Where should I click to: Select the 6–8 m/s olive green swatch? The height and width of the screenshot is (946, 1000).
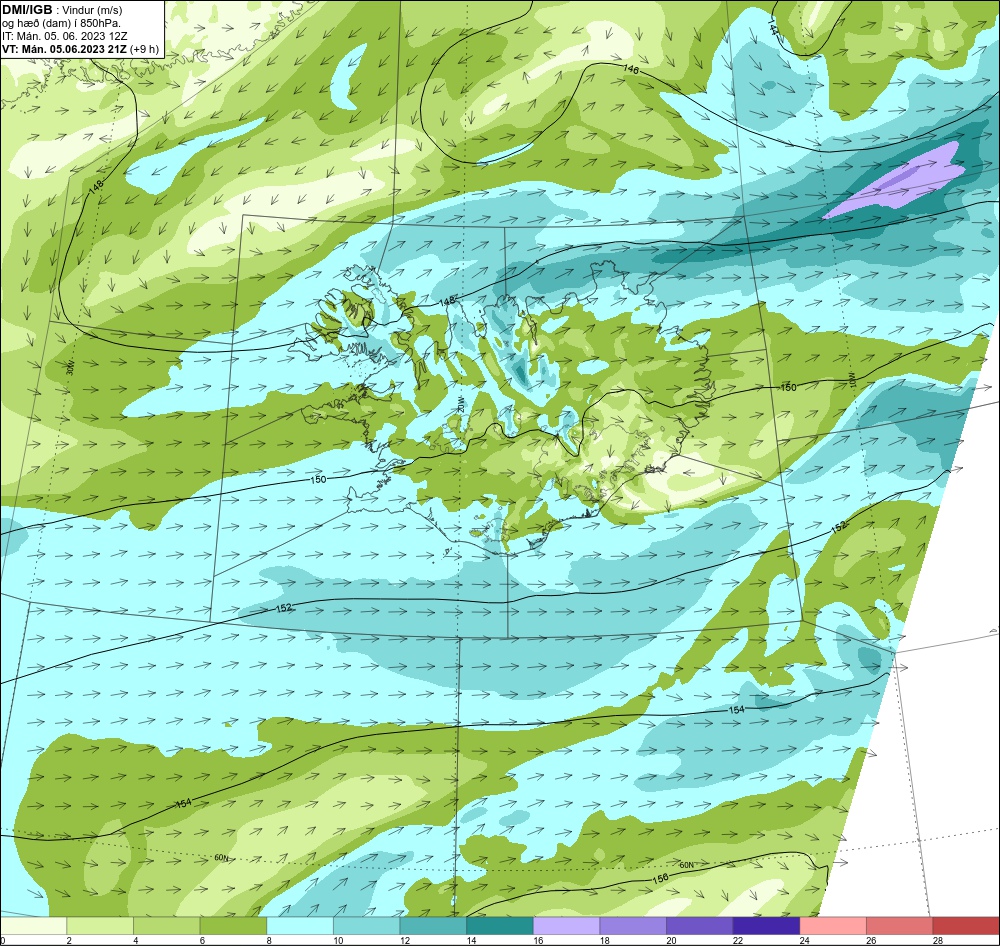[x=233, y=925]
